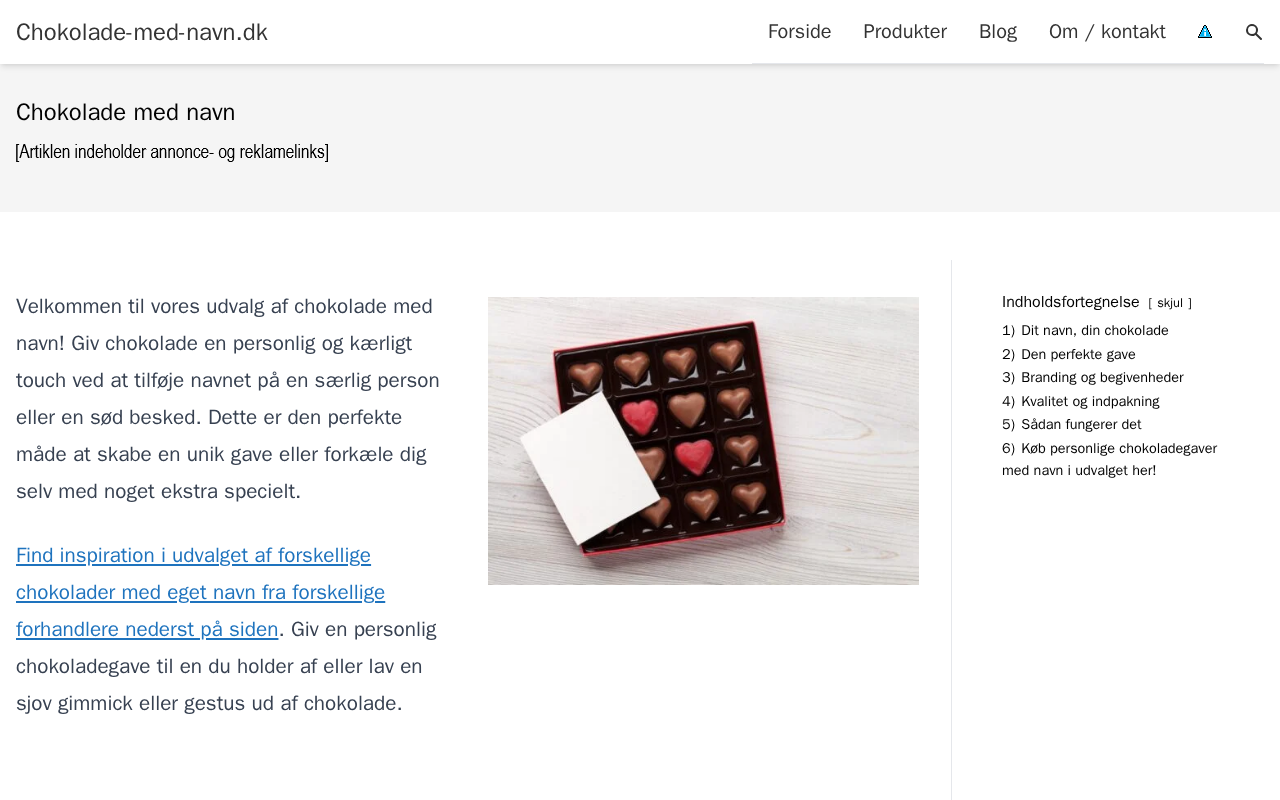Select Om / kontakt menu item
The image size is (1280, 800).
1107,32
